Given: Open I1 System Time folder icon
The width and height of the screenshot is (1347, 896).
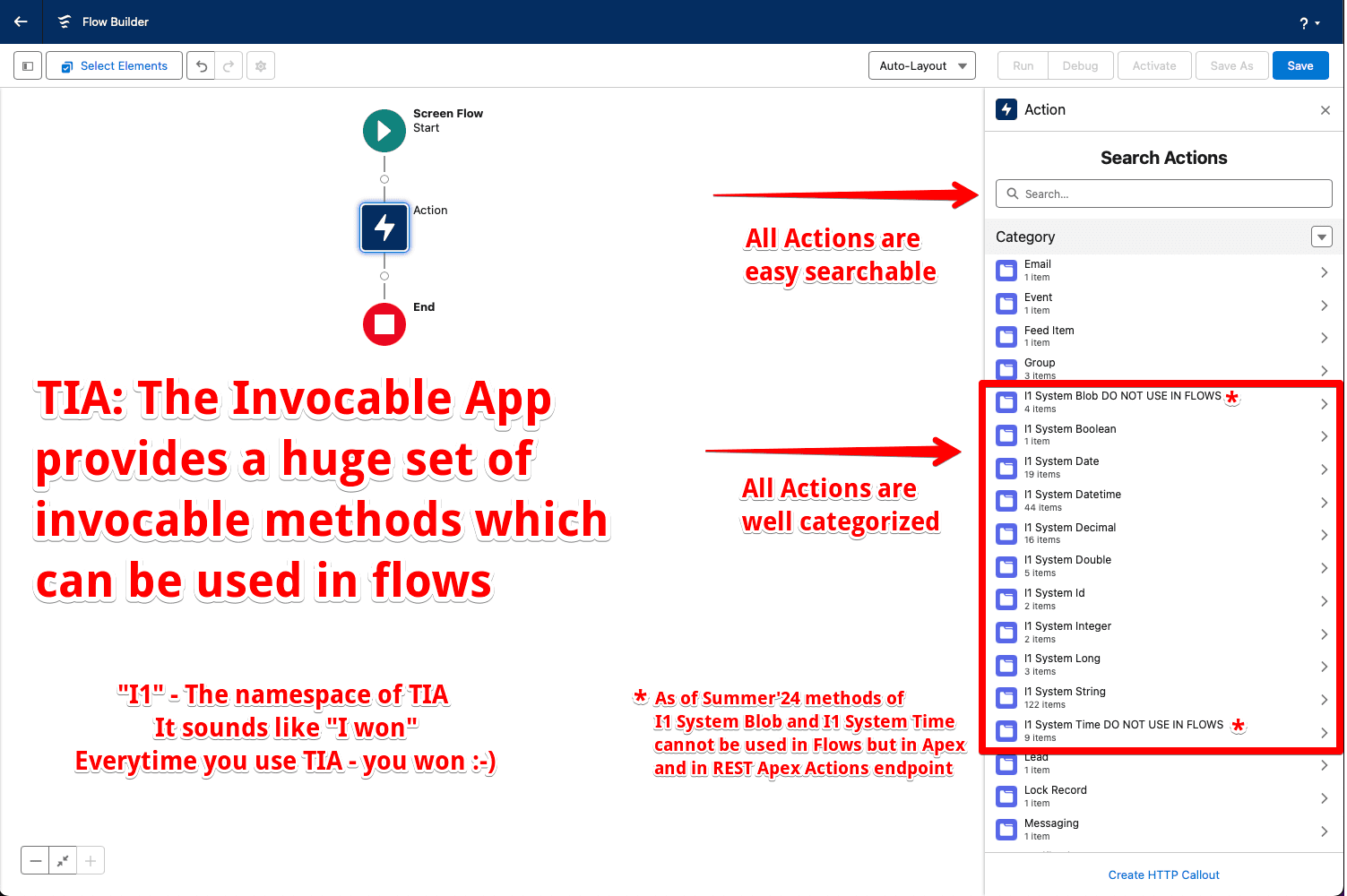Looking at the screenshot, I should [1006, 731].
